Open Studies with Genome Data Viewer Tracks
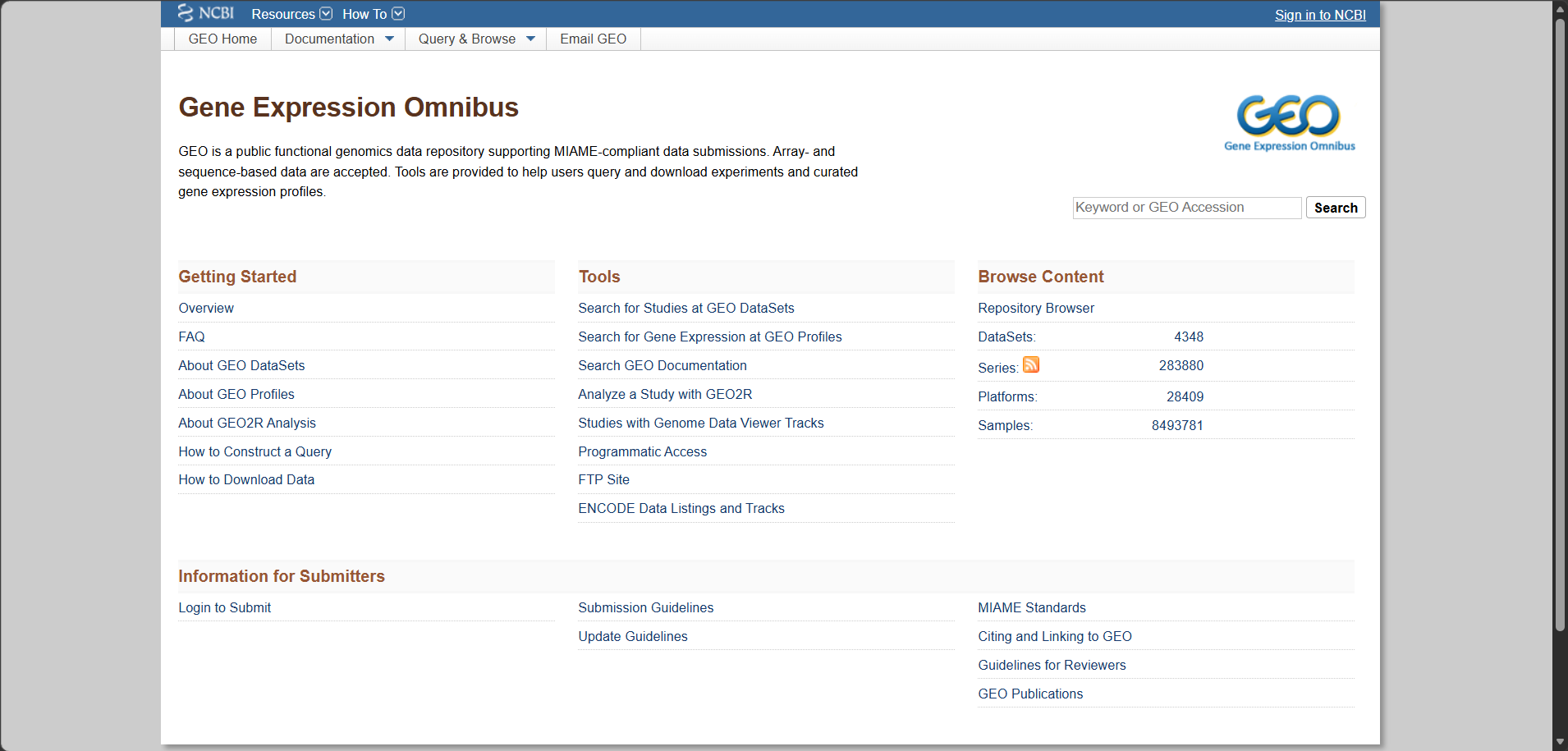This screenshot has height=751, width=1568. (701, 423)
